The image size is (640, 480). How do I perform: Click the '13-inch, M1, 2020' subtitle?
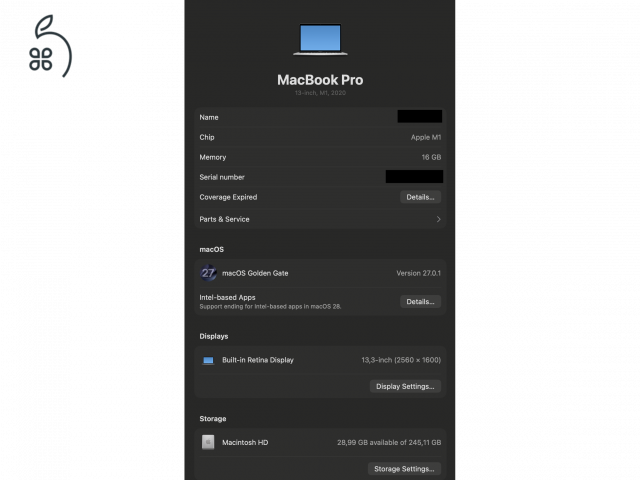pos(320,93)
